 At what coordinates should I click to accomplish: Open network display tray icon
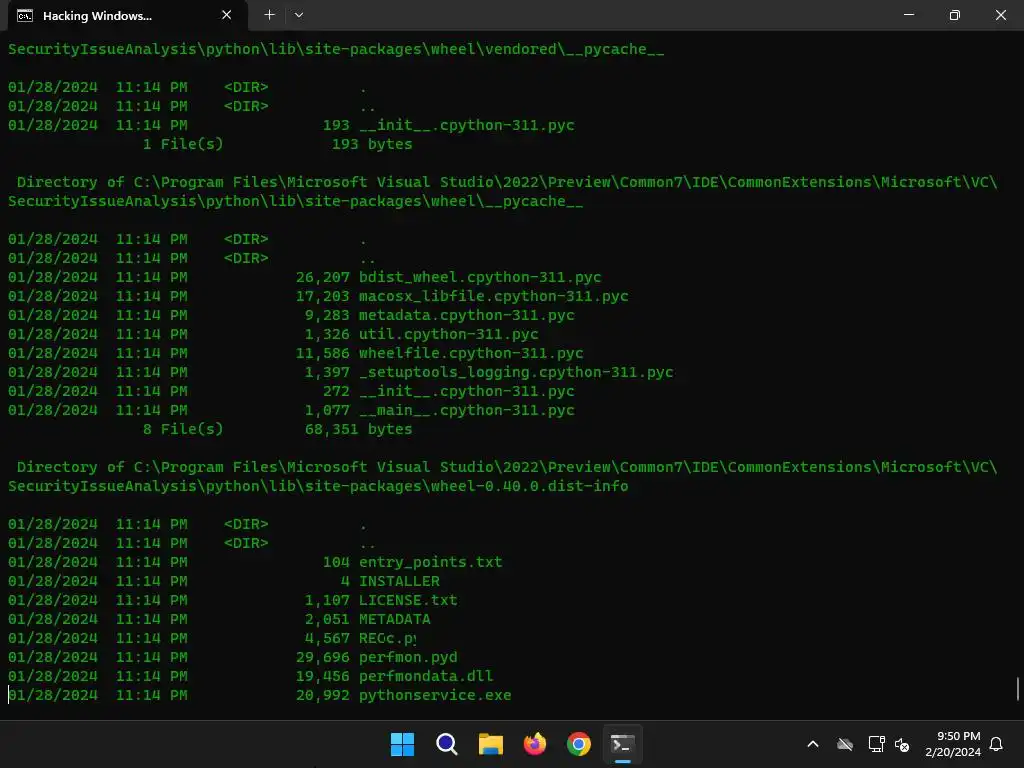point(876,744)
